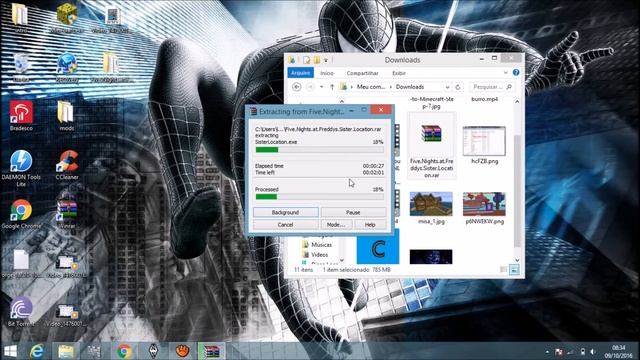Go up one folder level

(332, 87)
